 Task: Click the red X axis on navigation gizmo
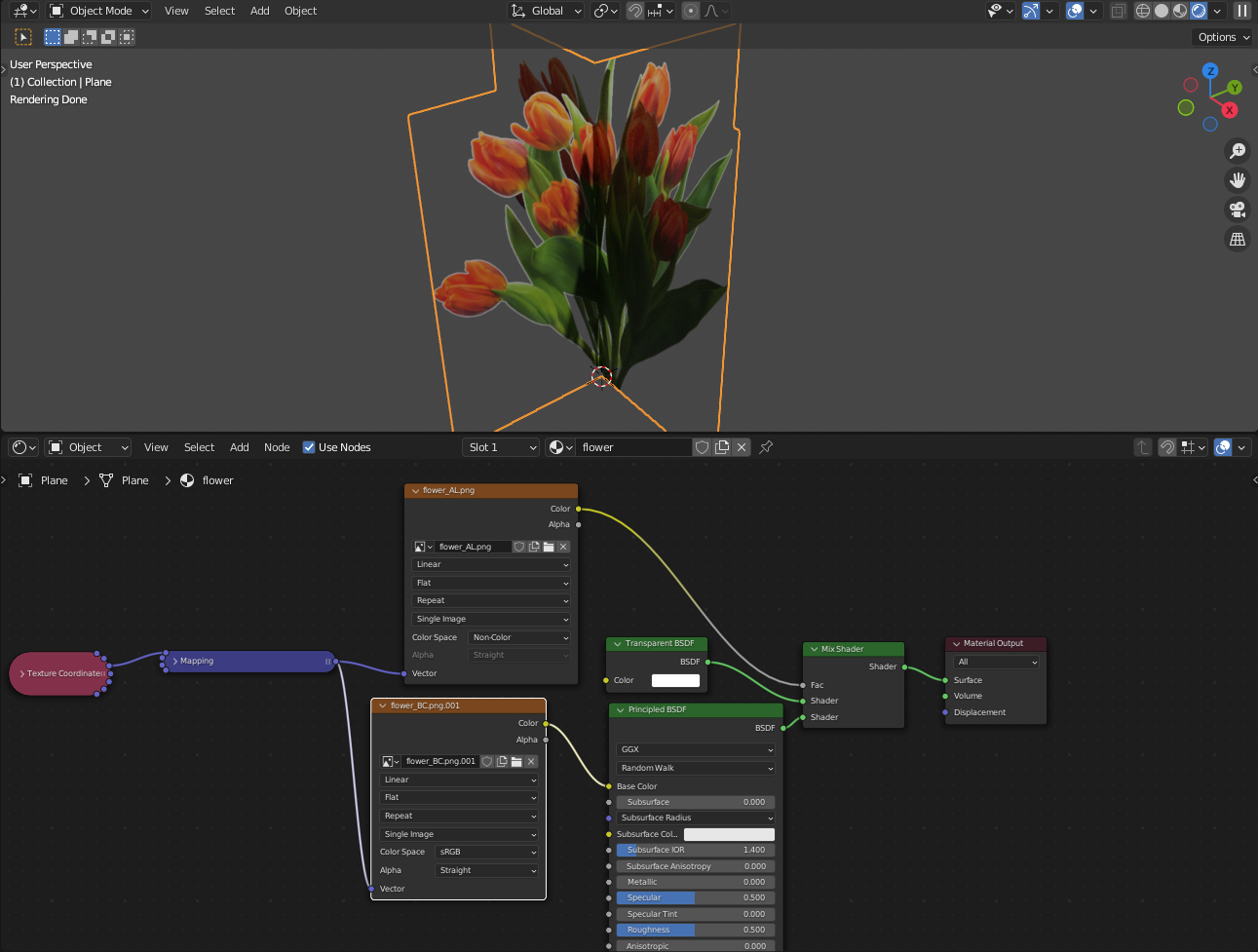(1230, 110)
